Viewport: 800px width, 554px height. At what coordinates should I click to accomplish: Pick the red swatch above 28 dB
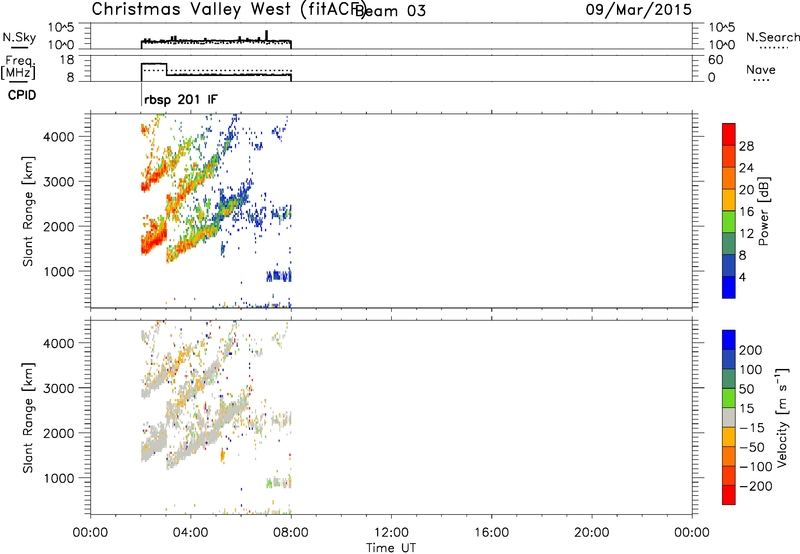pos(729,134)
